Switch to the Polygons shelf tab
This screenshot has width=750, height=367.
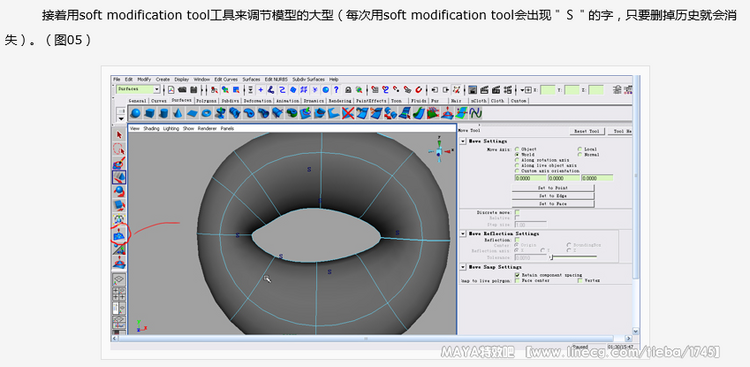click(207, 101)
